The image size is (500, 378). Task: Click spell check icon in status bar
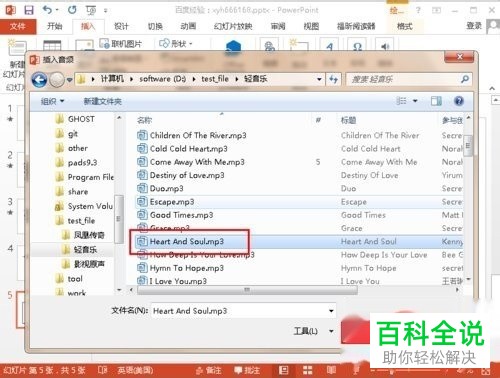tap(102, 370)
